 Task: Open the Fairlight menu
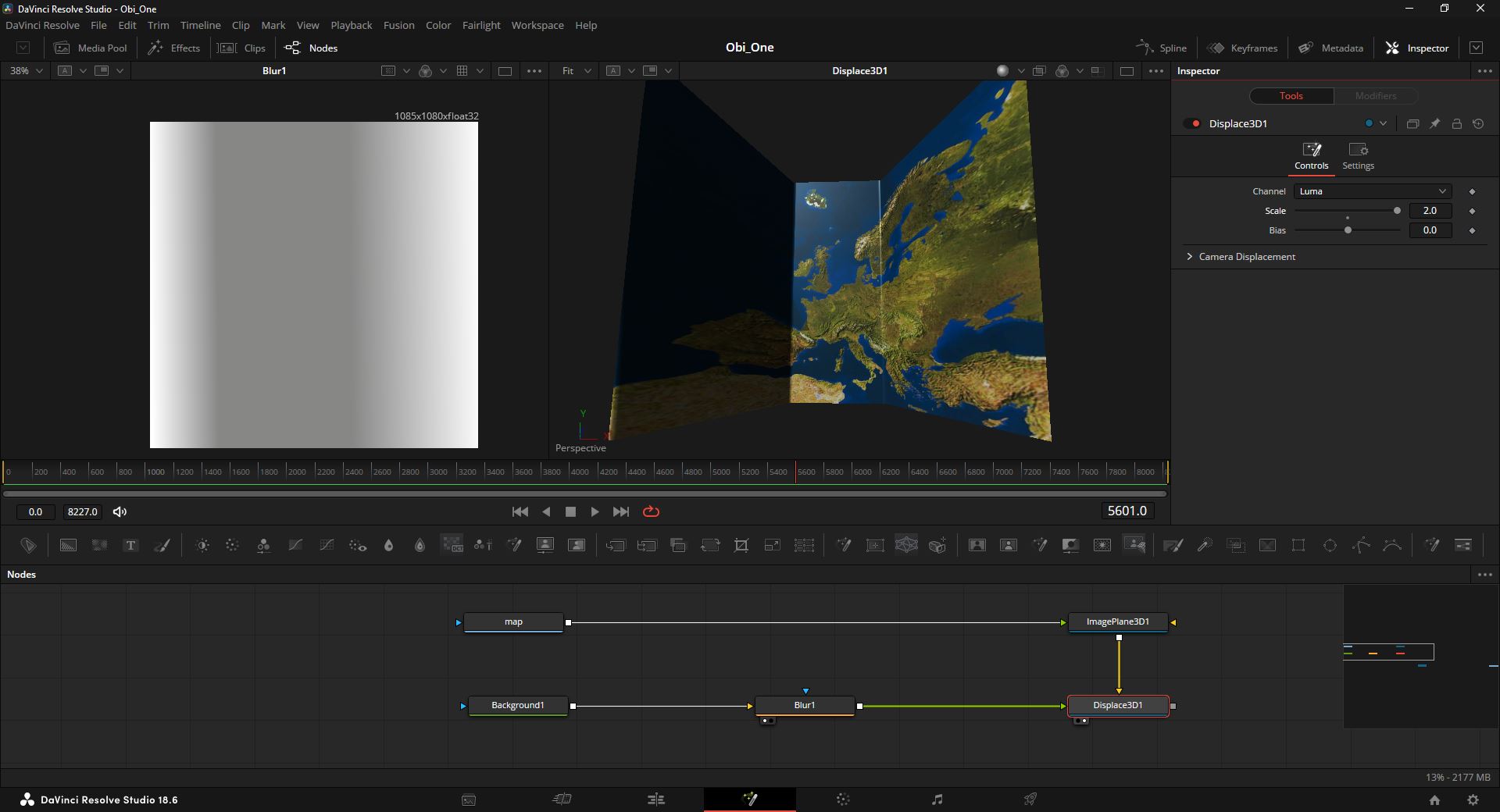[481, 25]
